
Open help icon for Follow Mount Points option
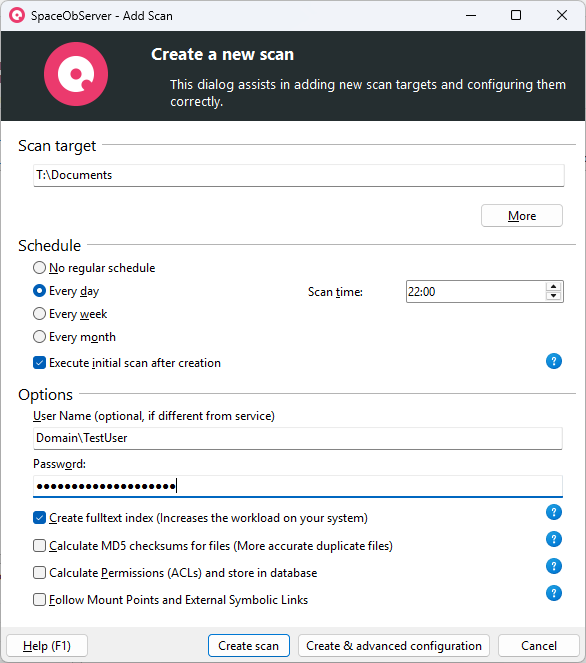[553, 593]
